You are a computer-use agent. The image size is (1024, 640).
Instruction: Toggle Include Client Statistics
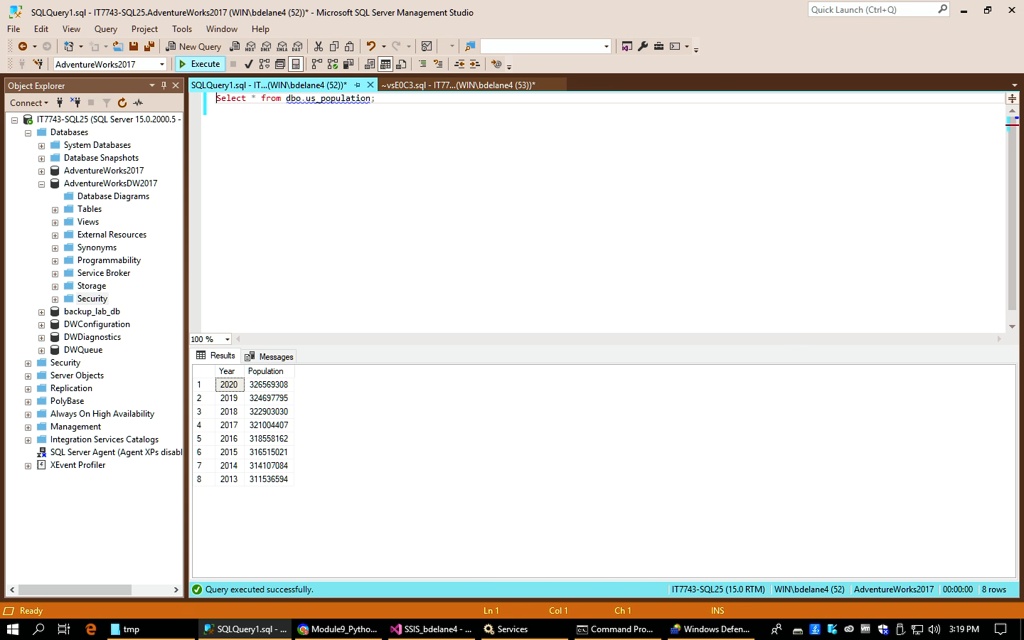point(348,64)
